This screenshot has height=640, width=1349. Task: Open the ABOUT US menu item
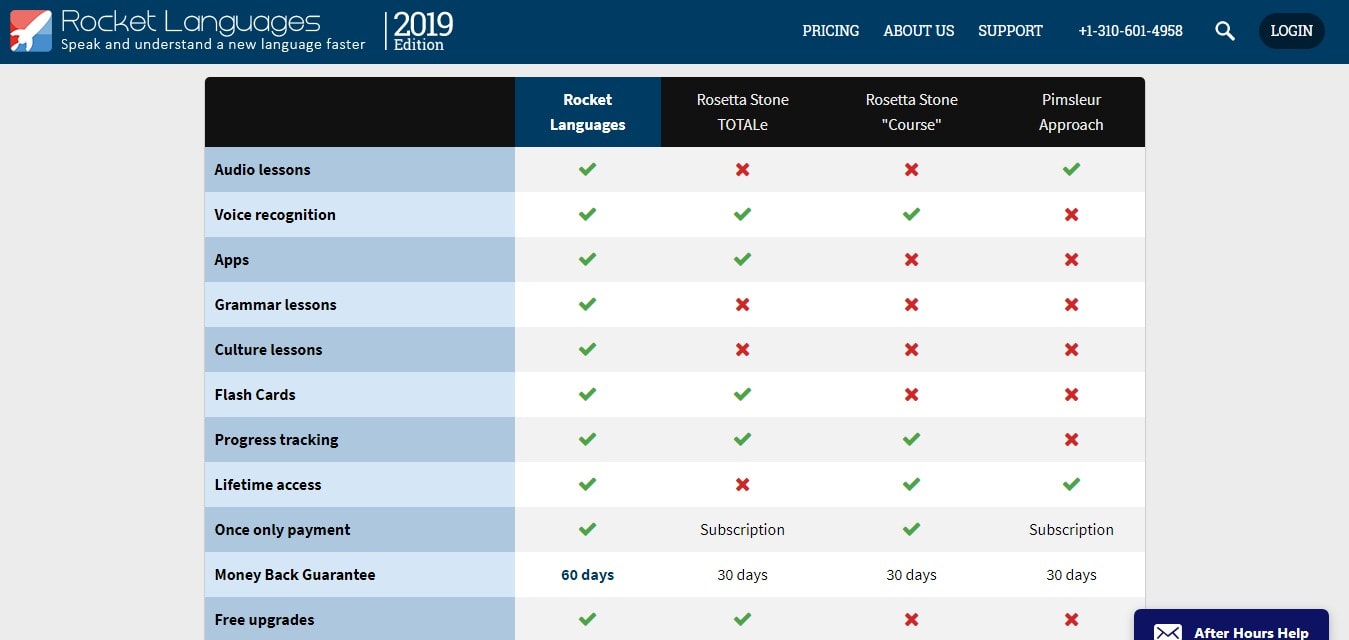tap(919, 31)
